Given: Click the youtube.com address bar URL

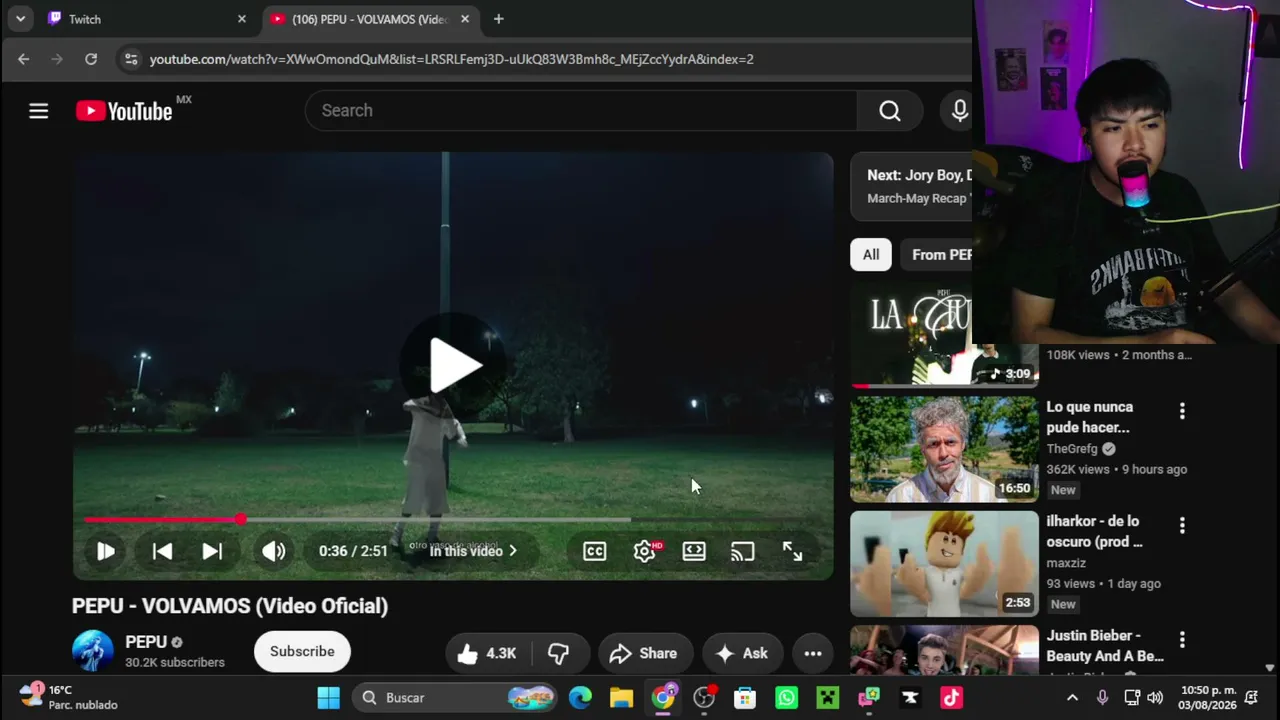Looking at the screenshot, I should point(452,59).
